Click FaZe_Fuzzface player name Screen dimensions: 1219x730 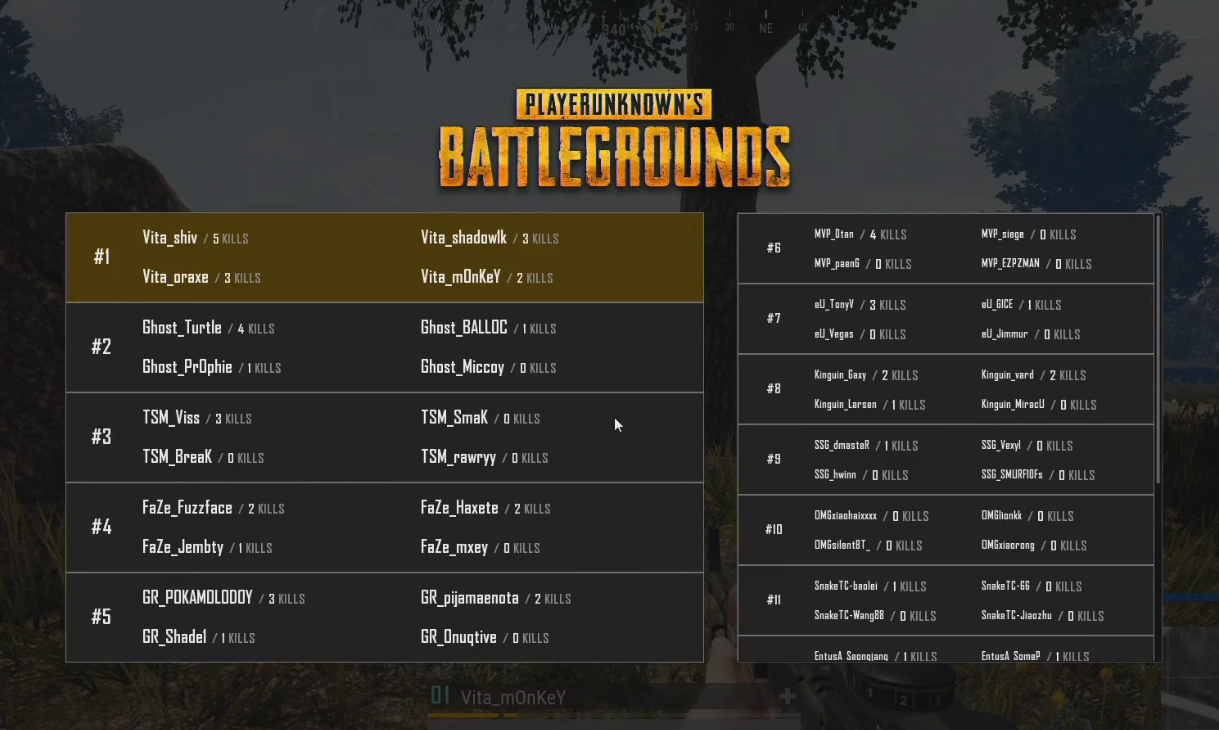(x=187, y=508)
